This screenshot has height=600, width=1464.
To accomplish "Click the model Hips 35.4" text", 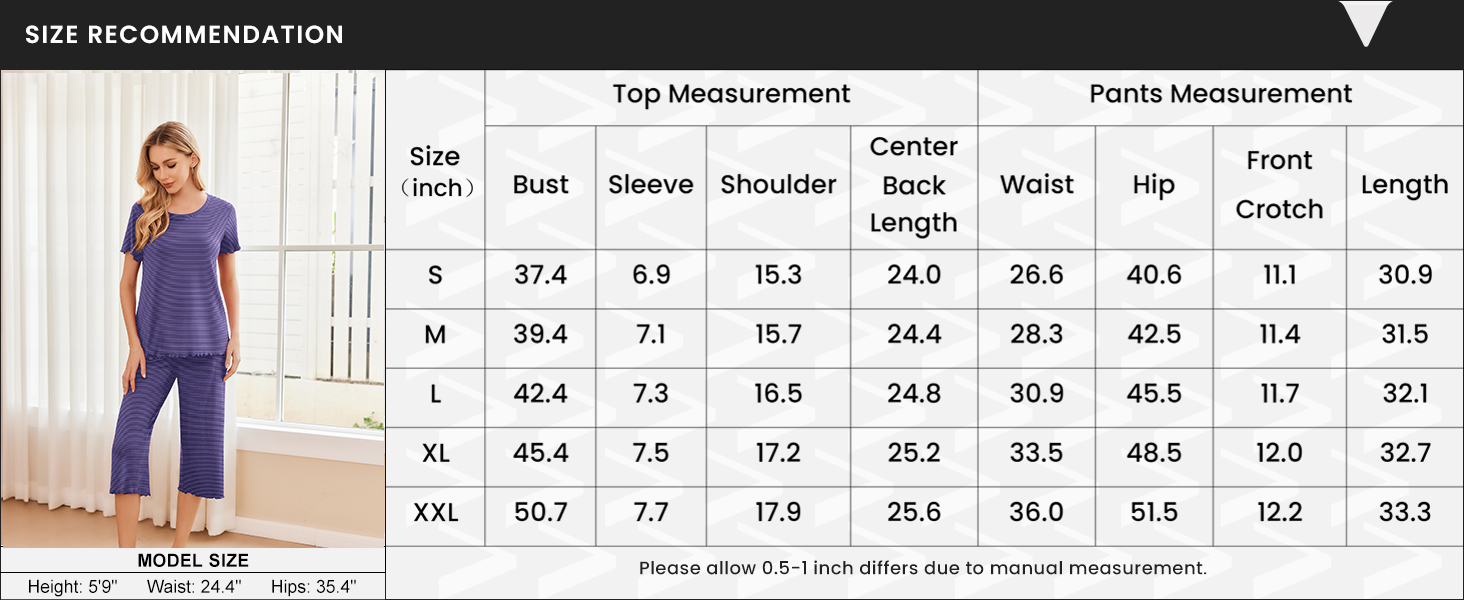I will tap(313, 587).
